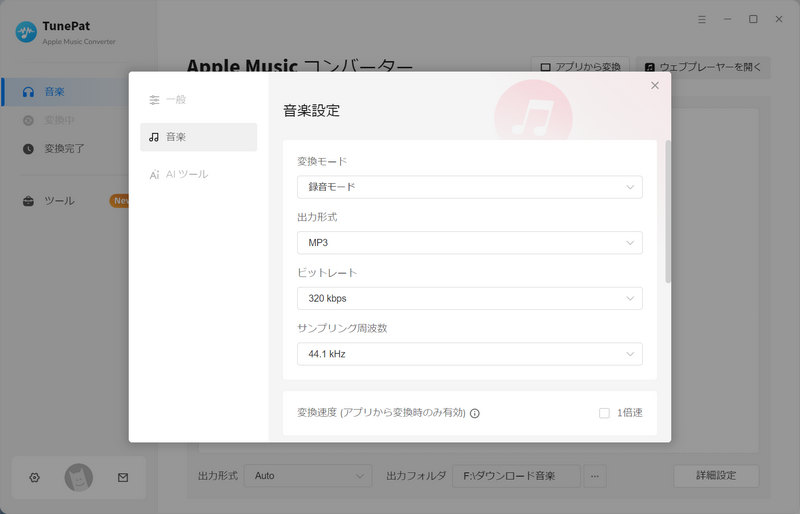Open the 出力形式 dropdown showing MP3
This screenshot has width=800, height=514.
click(x=469, y=242)
